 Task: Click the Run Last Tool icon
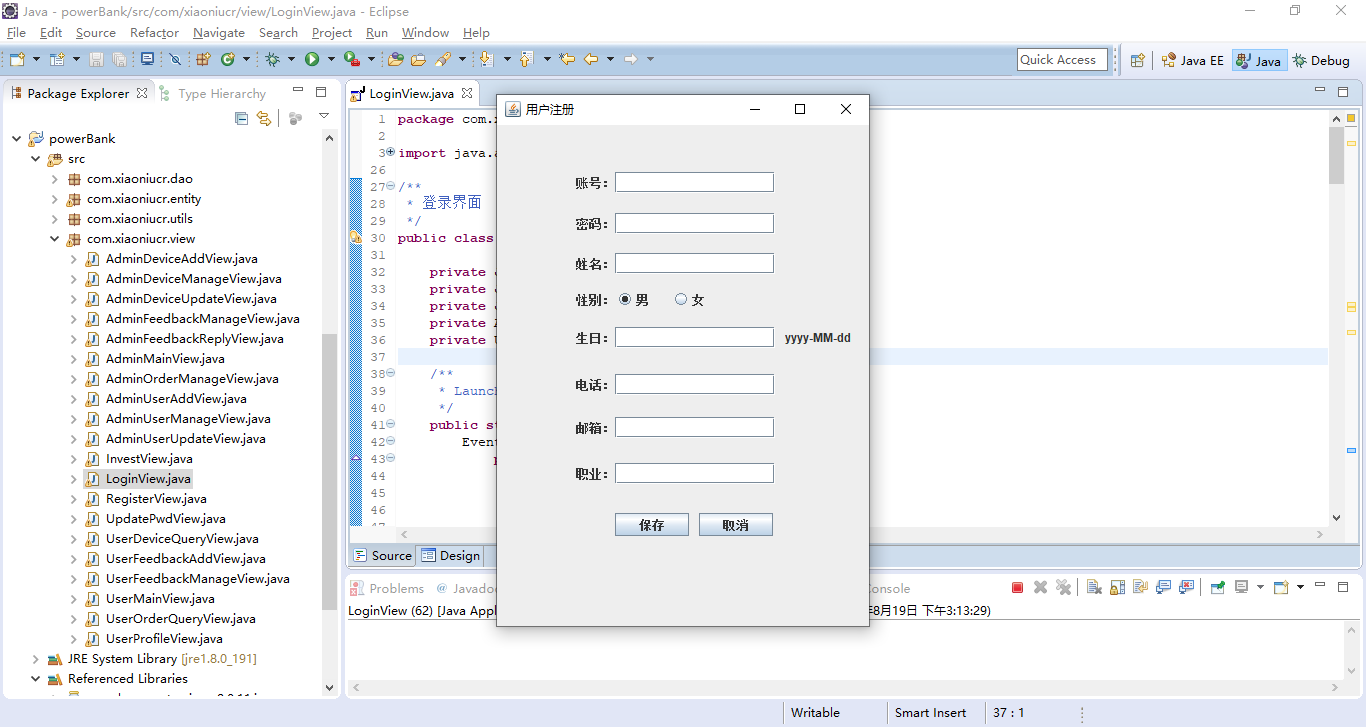click(x=352, y=59)
